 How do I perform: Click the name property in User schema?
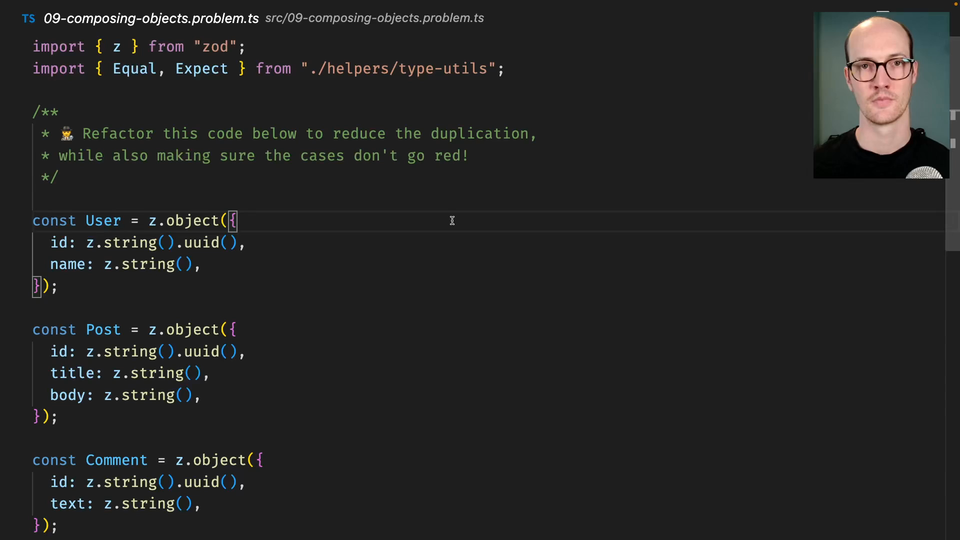pos(67,265)
